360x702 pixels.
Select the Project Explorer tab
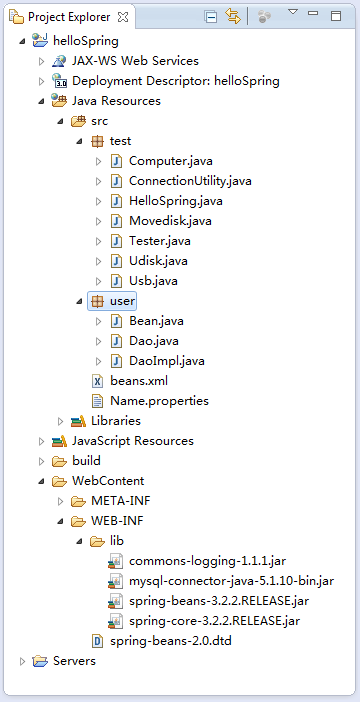click(x=69, y=17)
